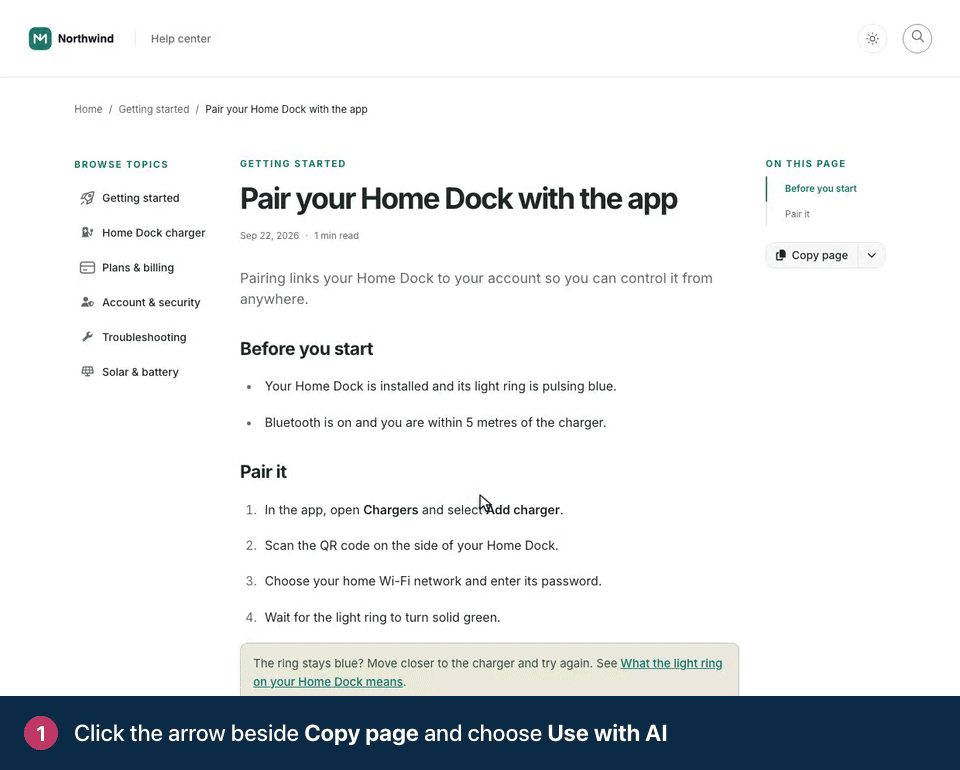Jump to Before you start section
Screen dimensions: 960x770
pyautogui.click(x=820, y=189)
